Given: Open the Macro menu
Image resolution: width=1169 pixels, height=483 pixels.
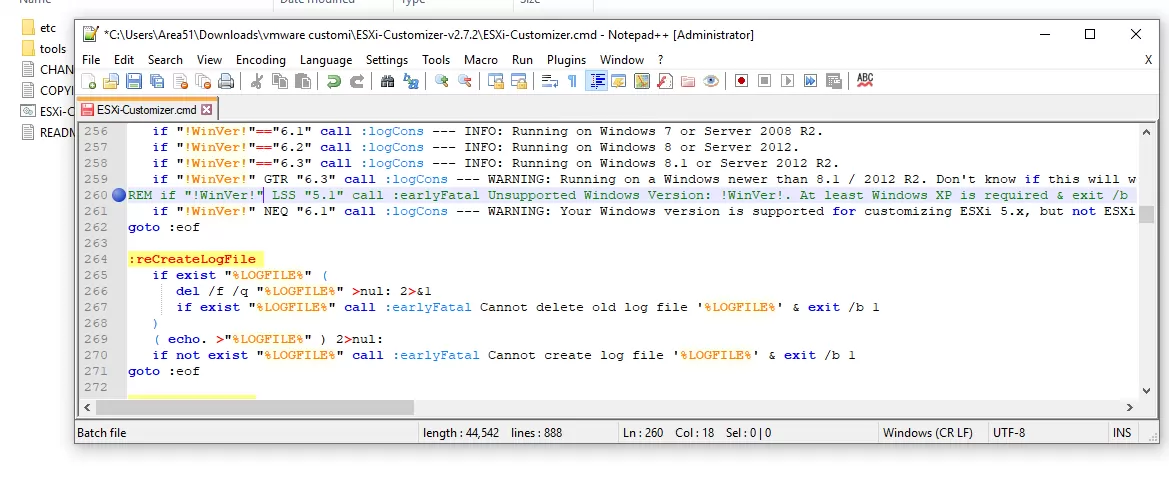Looking at the screenshot, I should pos(481,60).
